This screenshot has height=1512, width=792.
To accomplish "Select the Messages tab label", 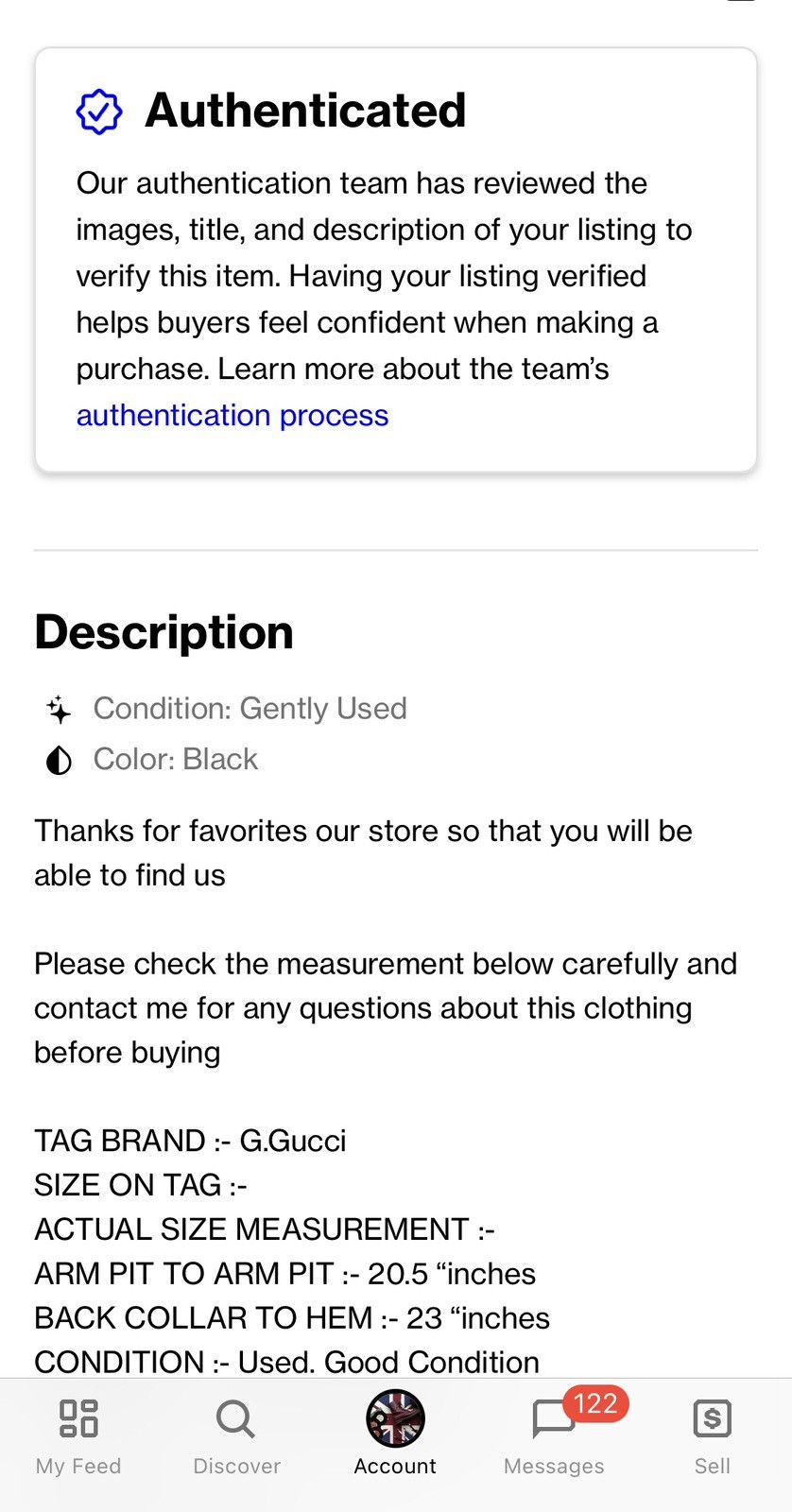I will pyautogui.click(x=554, y=1466).
